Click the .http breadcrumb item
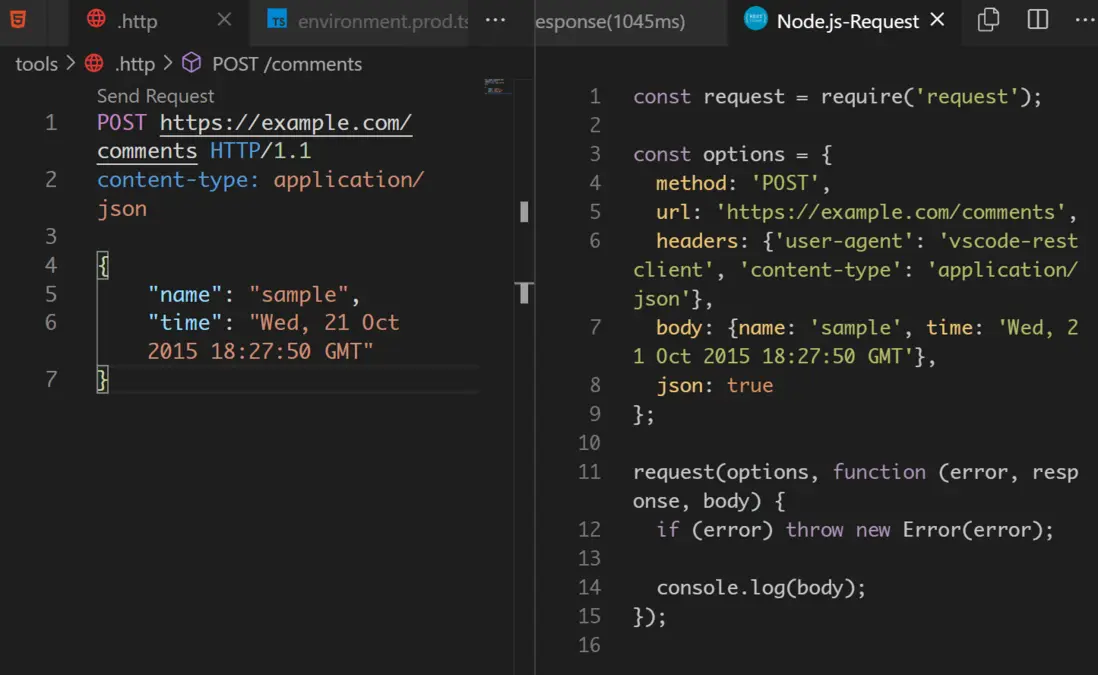 pyautogui.click(x=135, y=64)
